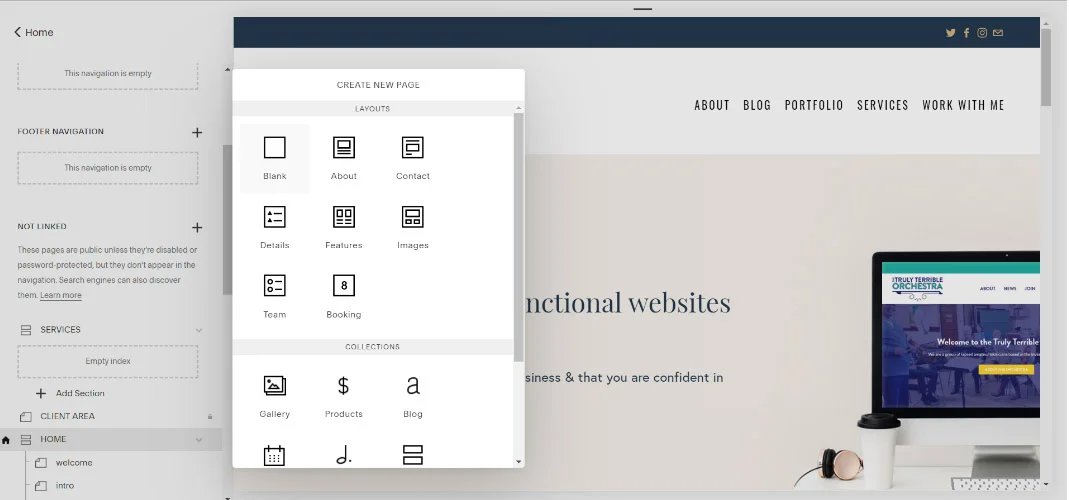Open the Facebook social link
Image resolution: width=1069 pixels, height=500 pixels.
[x=966, y=33]
